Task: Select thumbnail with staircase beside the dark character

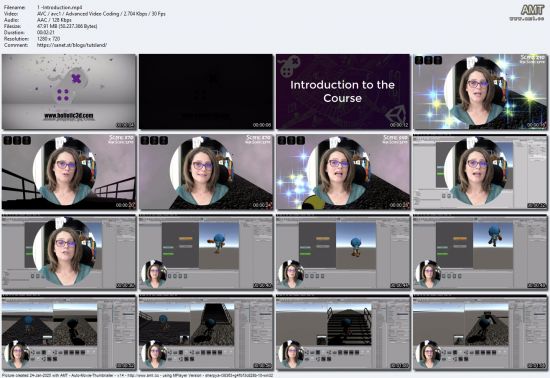Action: coord(206,333)
